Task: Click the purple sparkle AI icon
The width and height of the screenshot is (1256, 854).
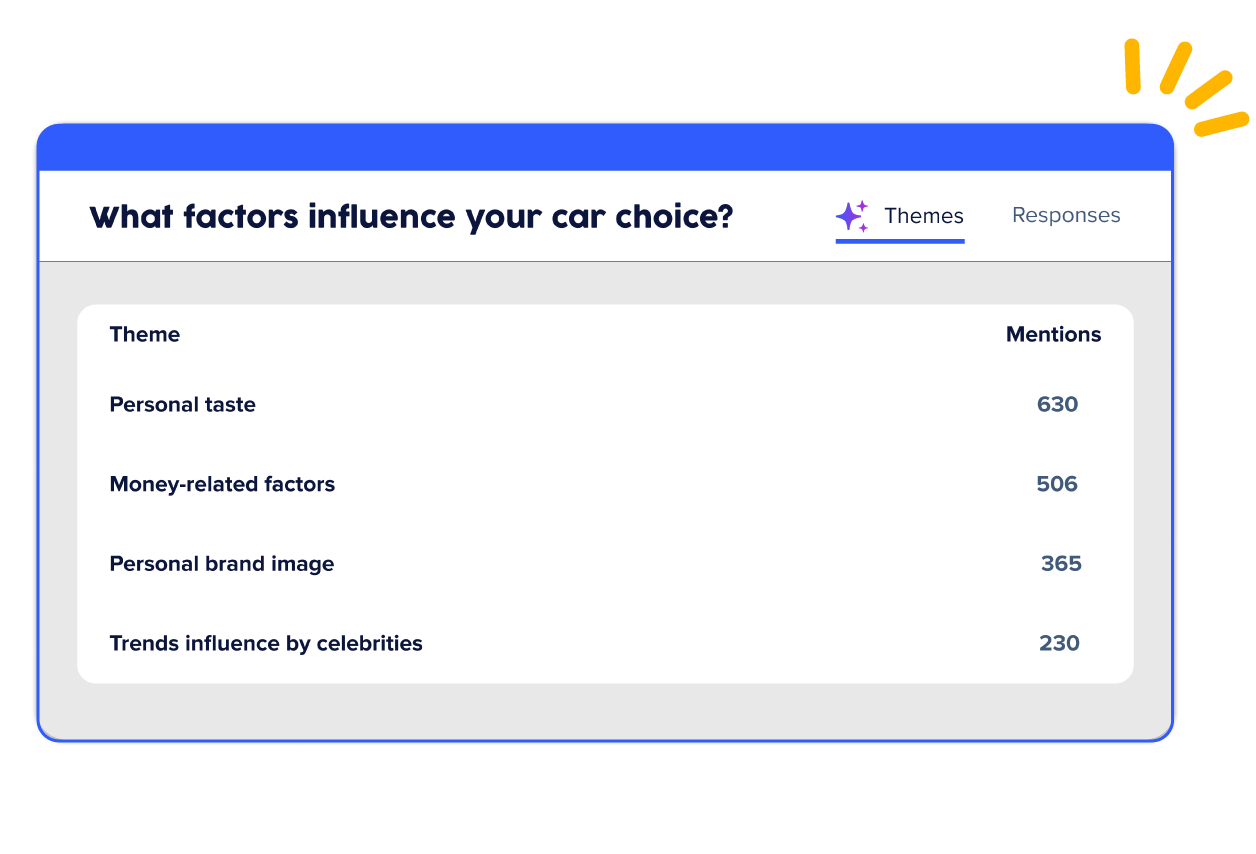Action: [x=852, y=216]
